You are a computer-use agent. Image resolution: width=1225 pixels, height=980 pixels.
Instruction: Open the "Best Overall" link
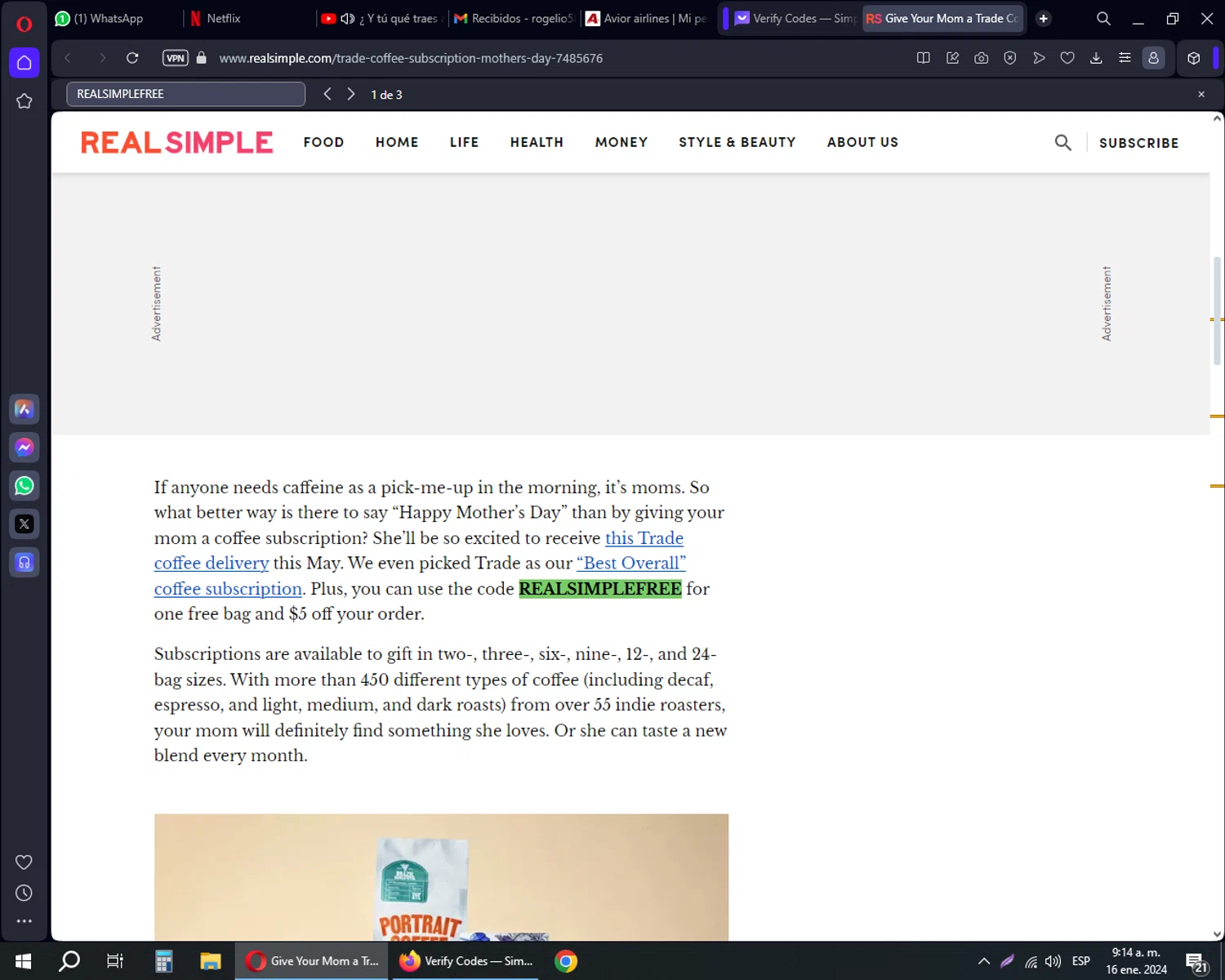coord(631,563)
